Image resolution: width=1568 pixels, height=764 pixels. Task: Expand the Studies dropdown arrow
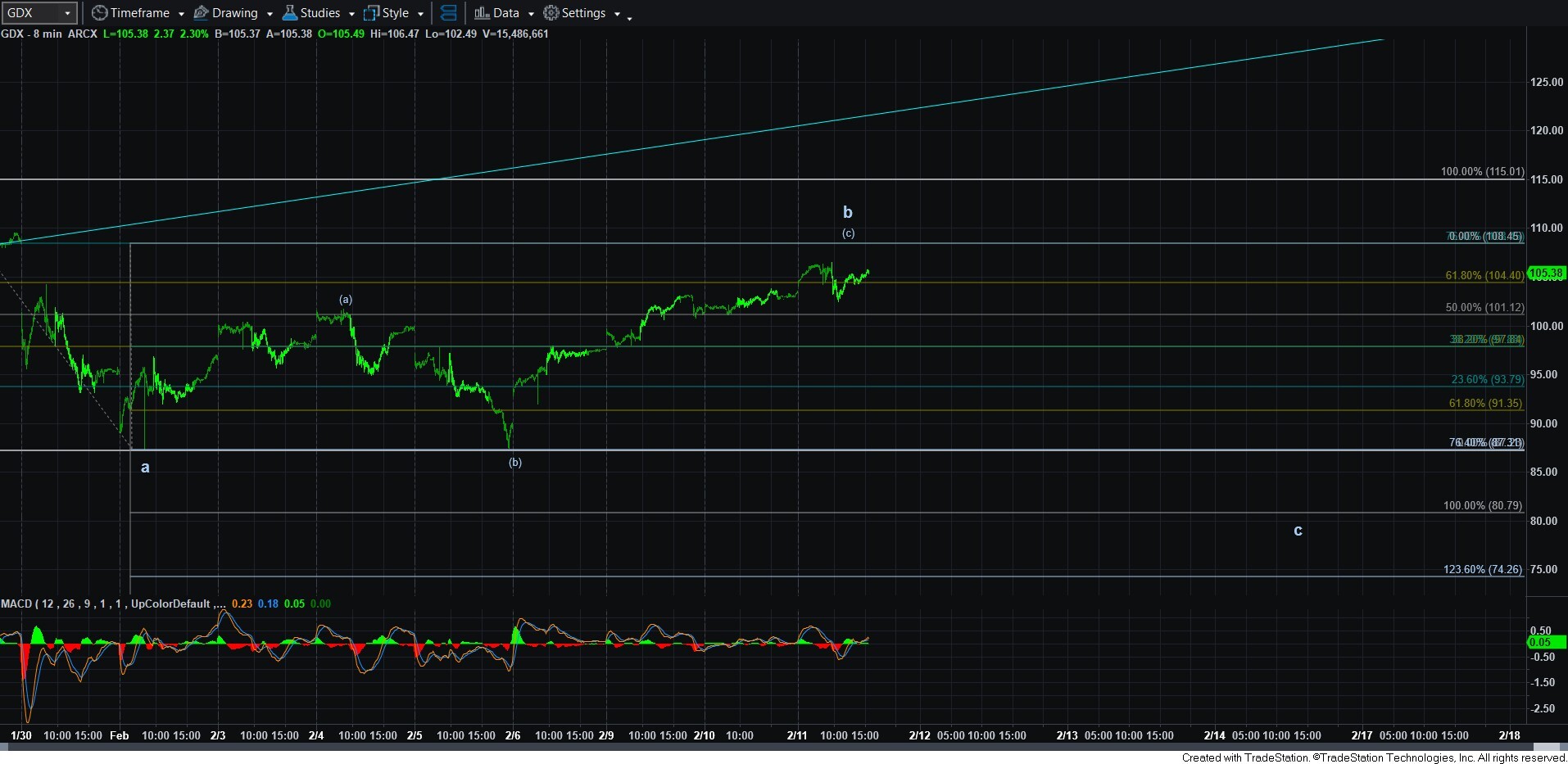point(351,14)
